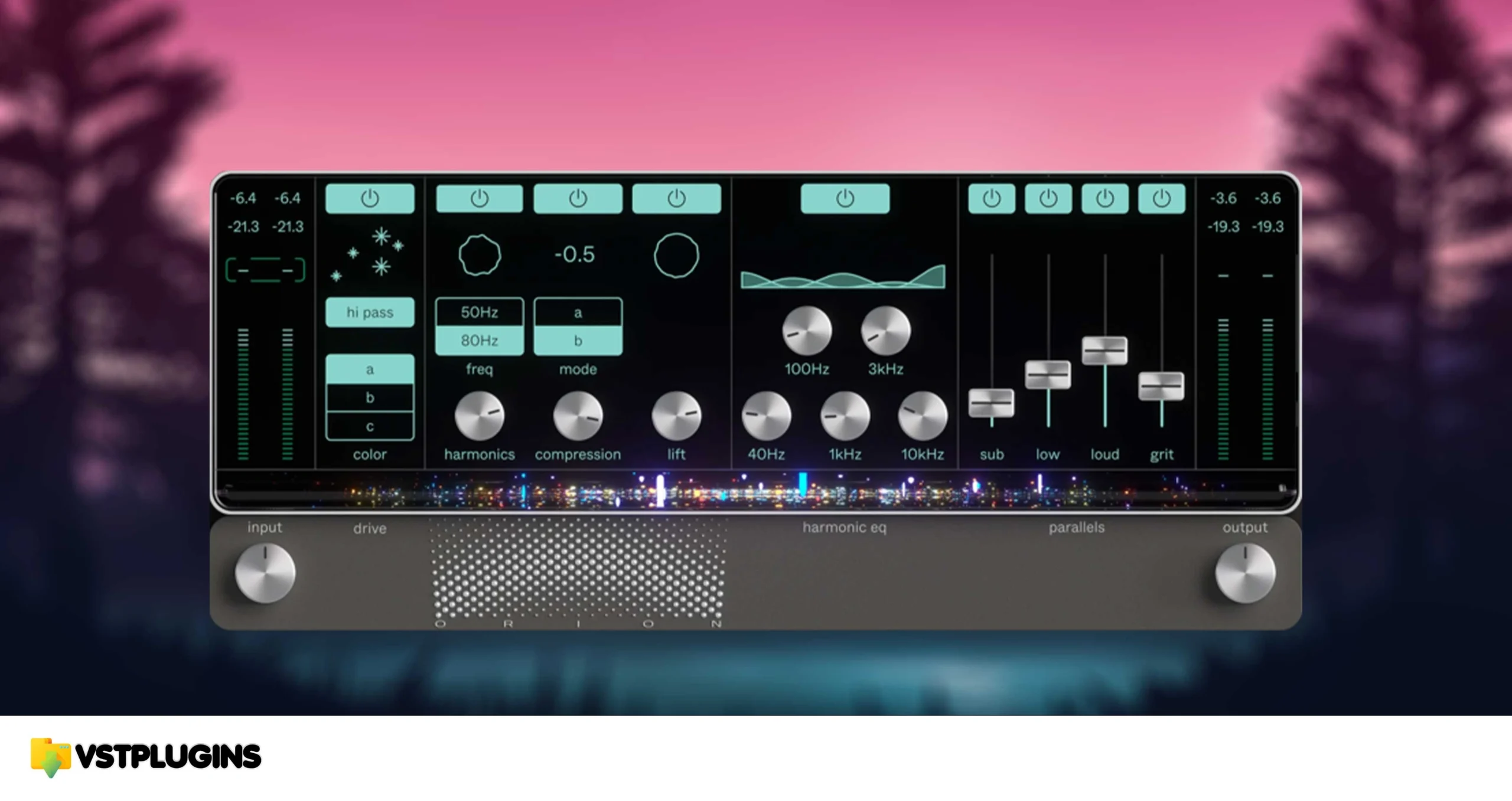Toggle the harmonic eq power button
The image size is (1512, 801).
click(845, 198)
